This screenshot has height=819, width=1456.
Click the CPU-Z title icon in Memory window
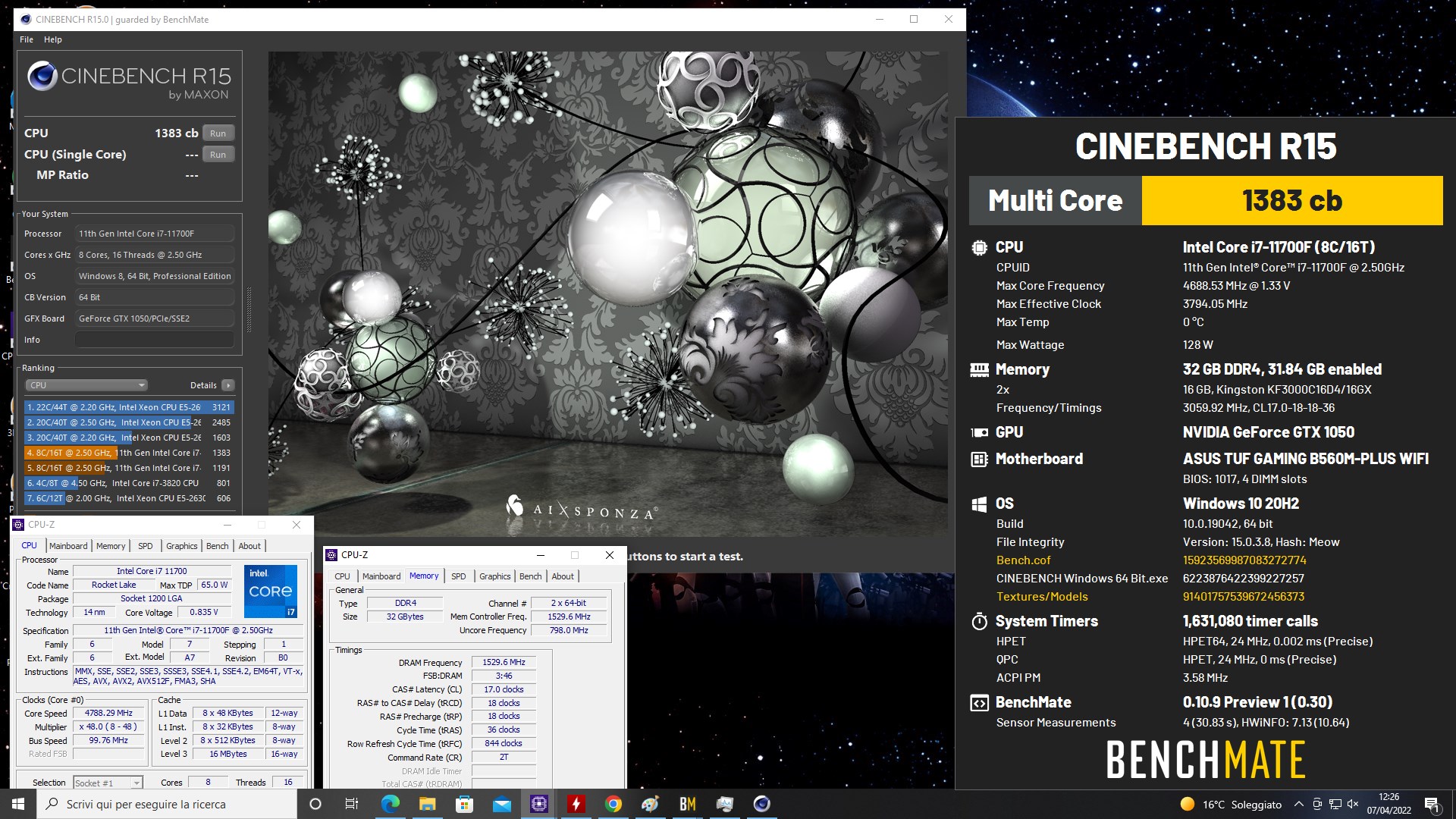(332, 555)
